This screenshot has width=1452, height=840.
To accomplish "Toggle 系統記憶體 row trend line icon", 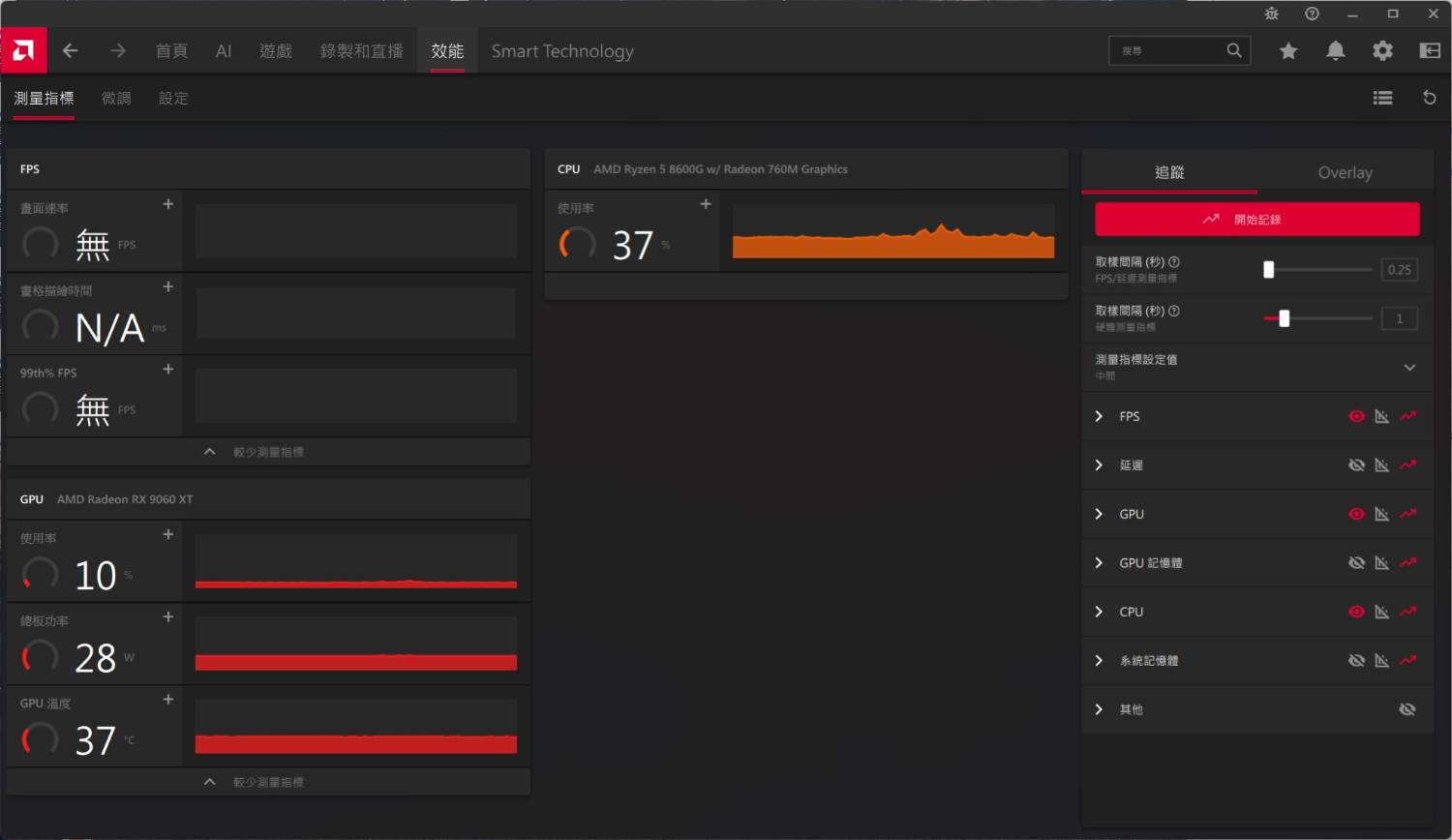I will point(1407,661).
